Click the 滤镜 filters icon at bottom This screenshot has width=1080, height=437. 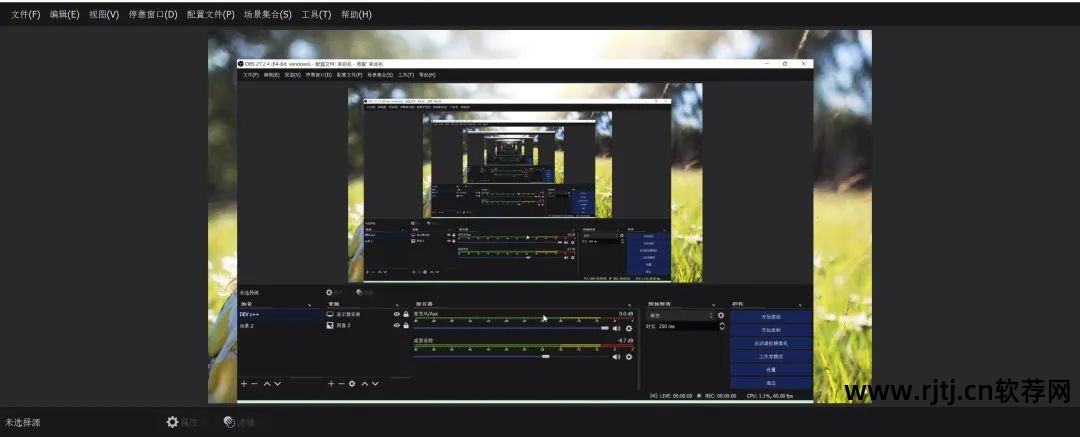(229, 422)
